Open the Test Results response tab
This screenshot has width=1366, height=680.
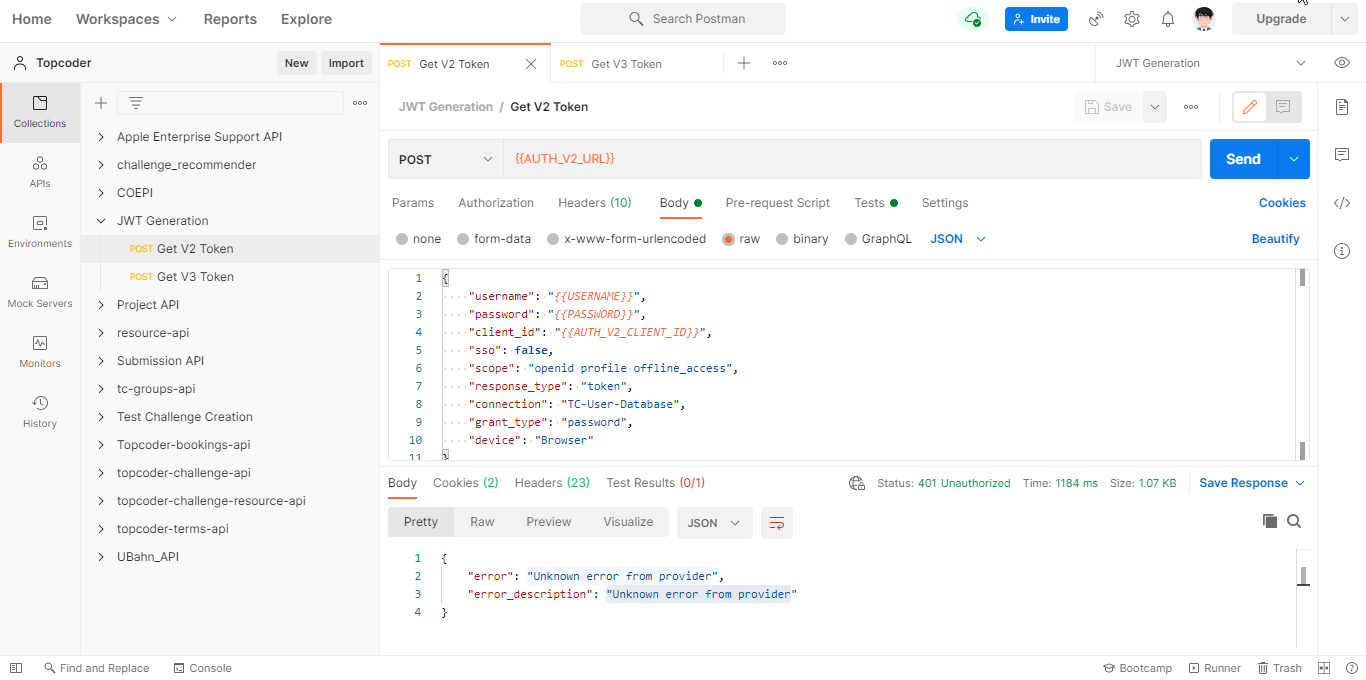coord(655,483)
